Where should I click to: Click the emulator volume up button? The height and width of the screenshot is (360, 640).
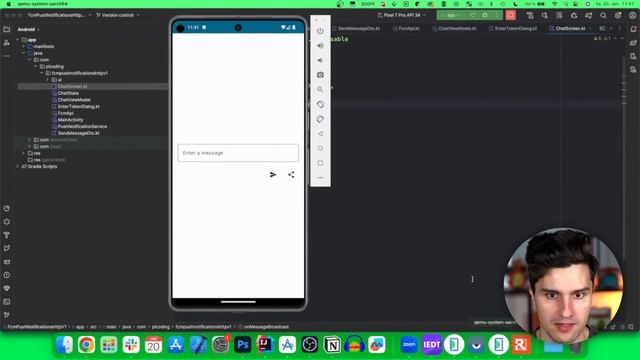click(x=320, y=46)
